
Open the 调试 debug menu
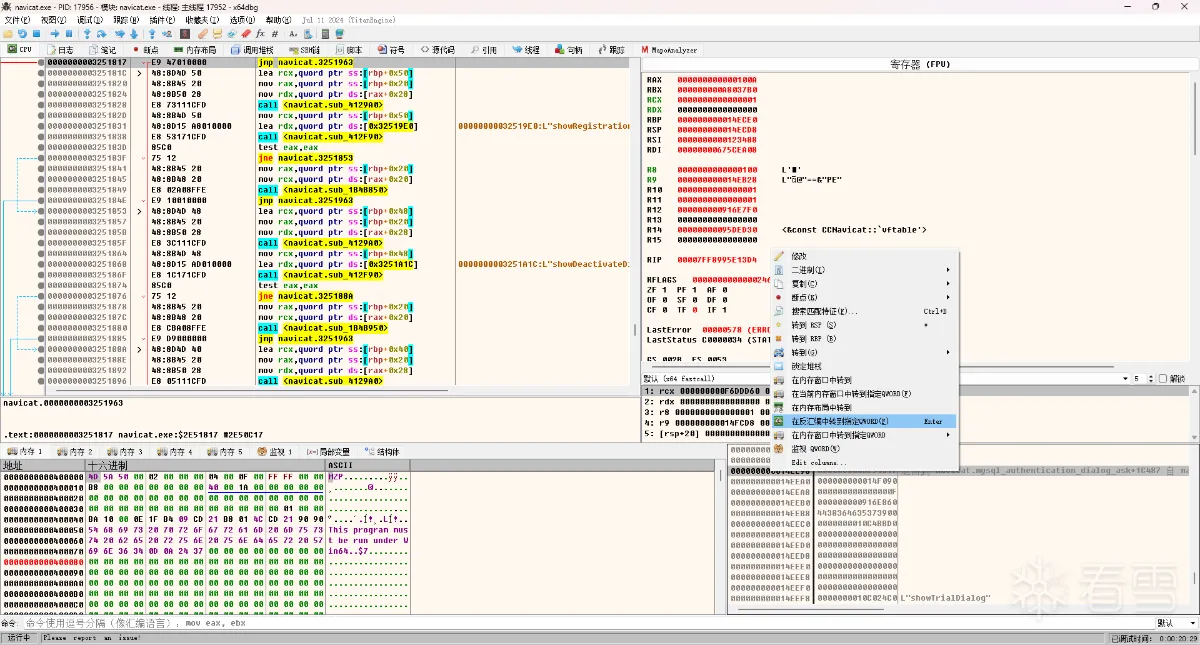coord(89,20)
